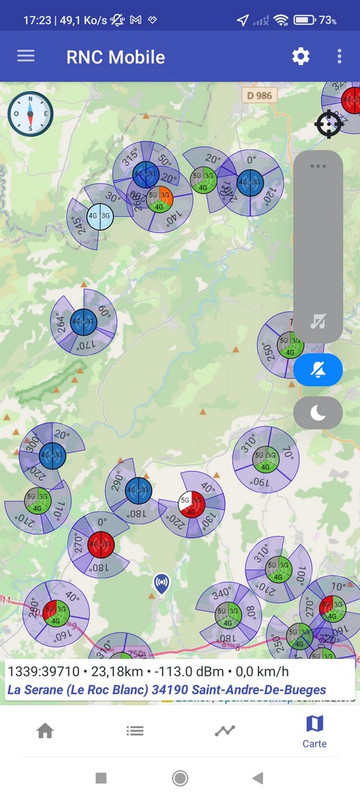Select blue tower with 0° and 120° sectors
The width and height of the screenshot is (360, 800).
250,182
